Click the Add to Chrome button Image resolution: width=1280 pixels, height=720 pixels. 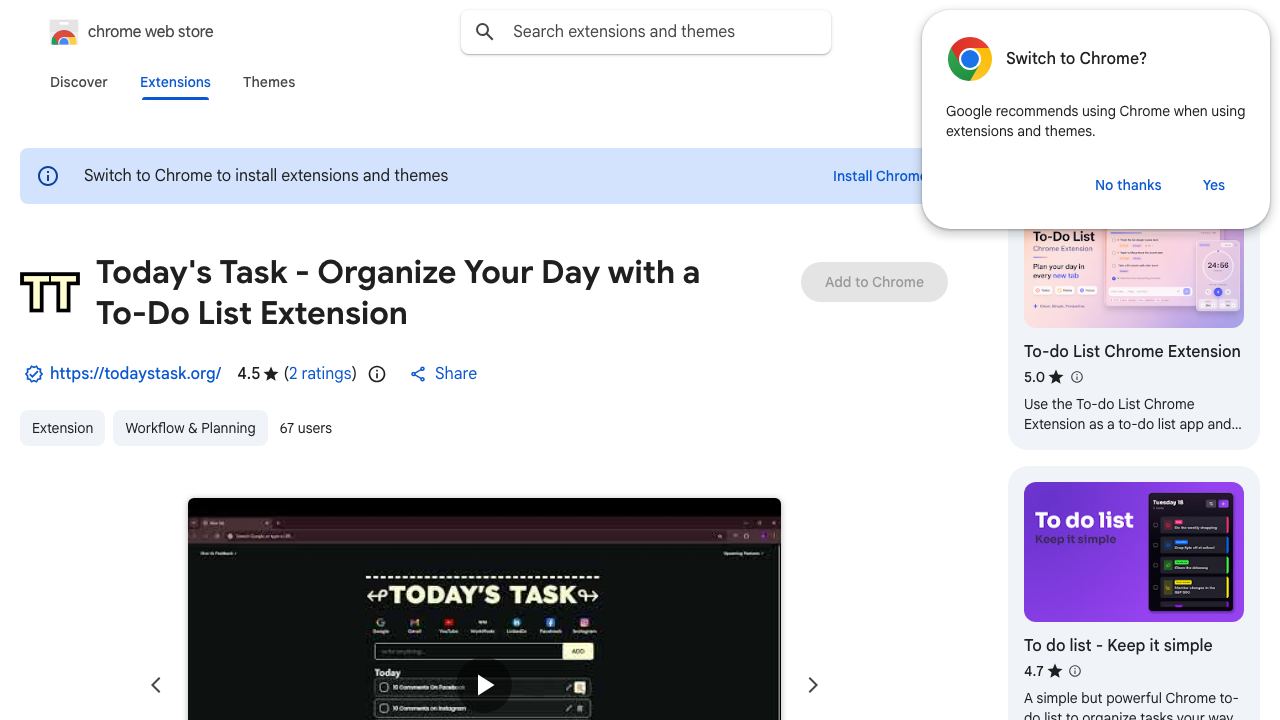click(x=874, y=282)
